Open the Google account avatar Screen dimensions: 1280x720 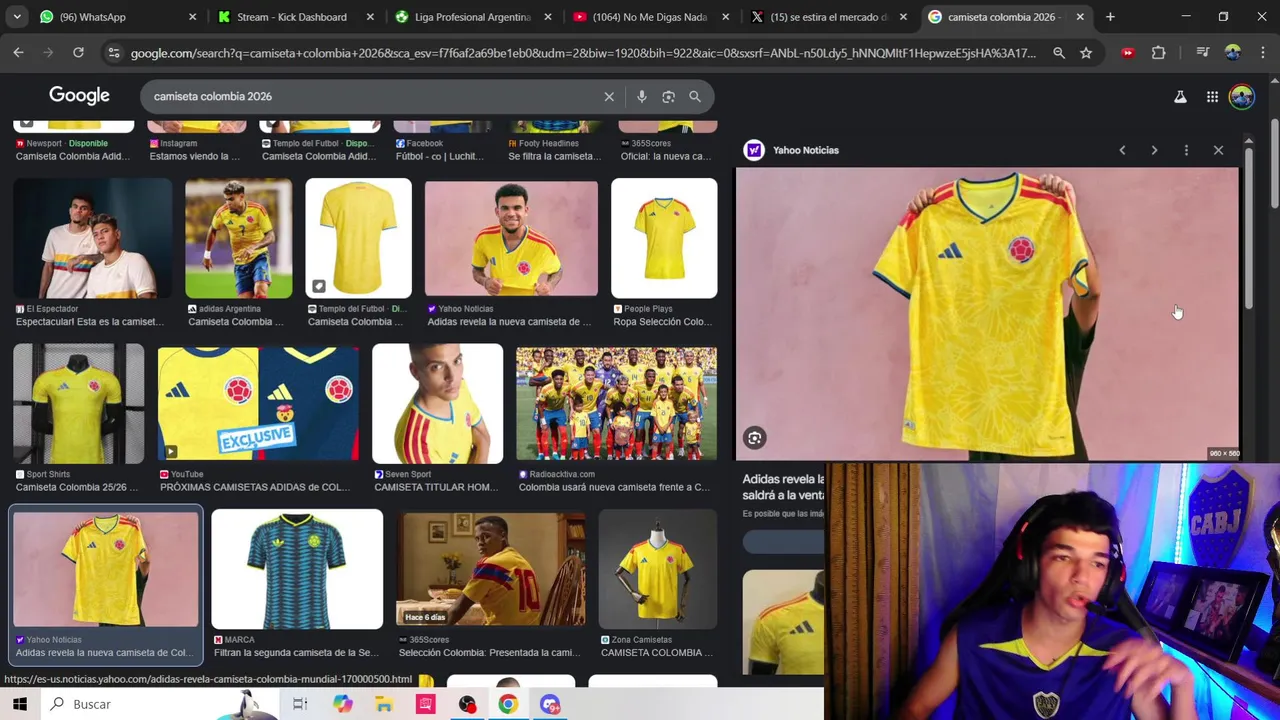tap(1242, 96)
